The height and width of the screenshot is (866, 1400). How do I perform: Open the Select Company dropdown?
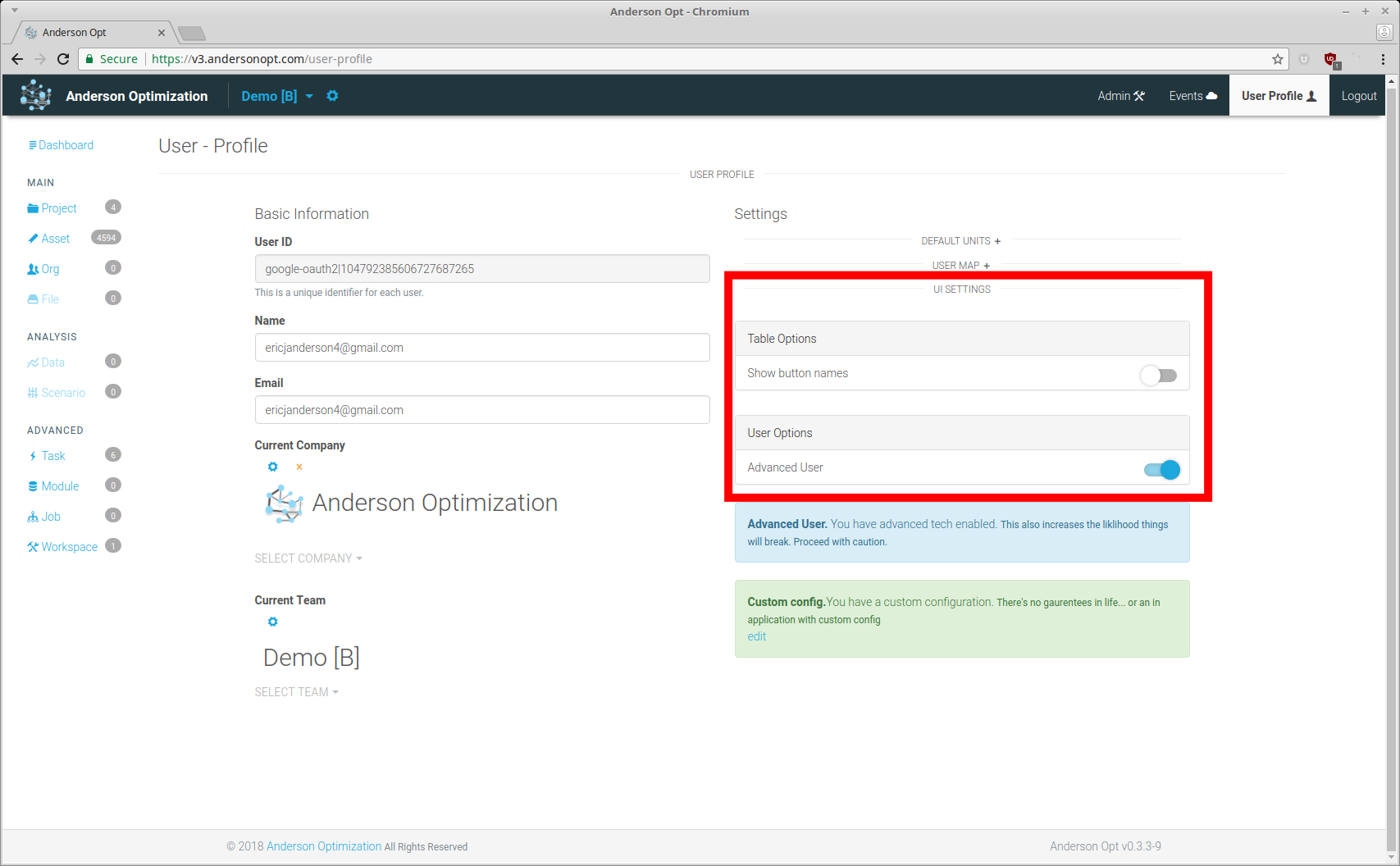tap(308, 558)
